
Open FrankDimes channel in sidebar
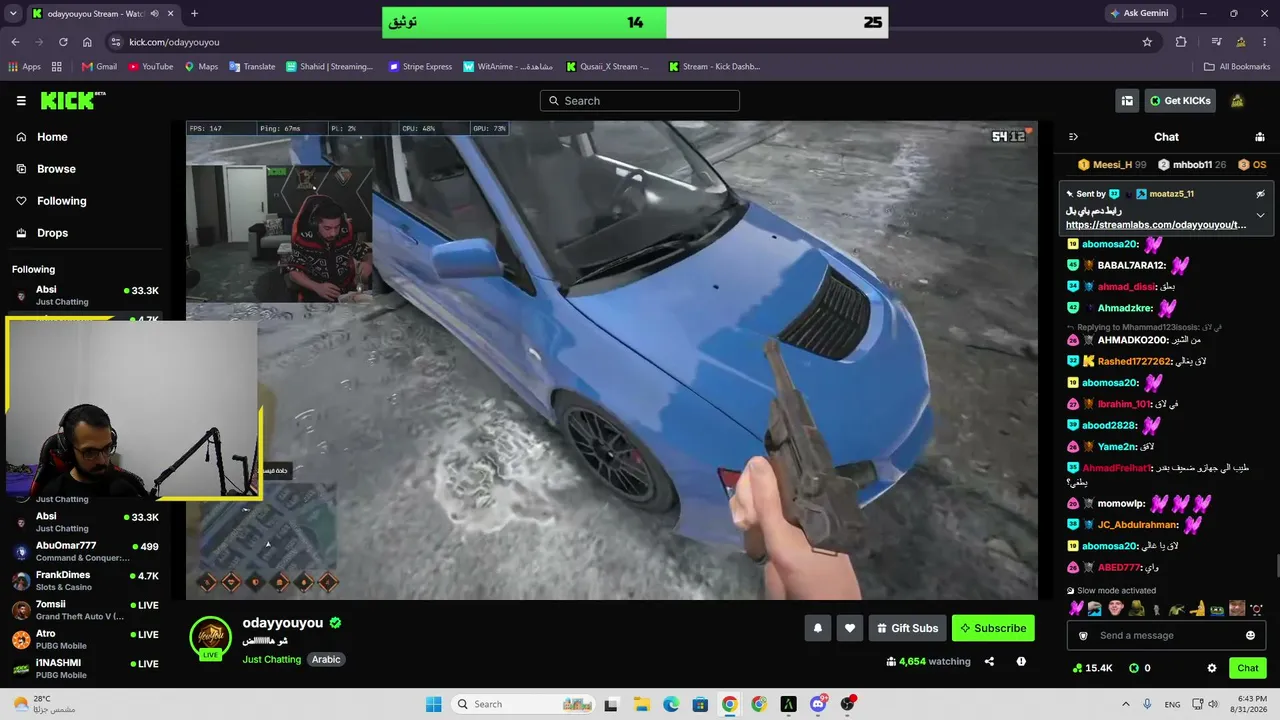click(x=86, y=580)
